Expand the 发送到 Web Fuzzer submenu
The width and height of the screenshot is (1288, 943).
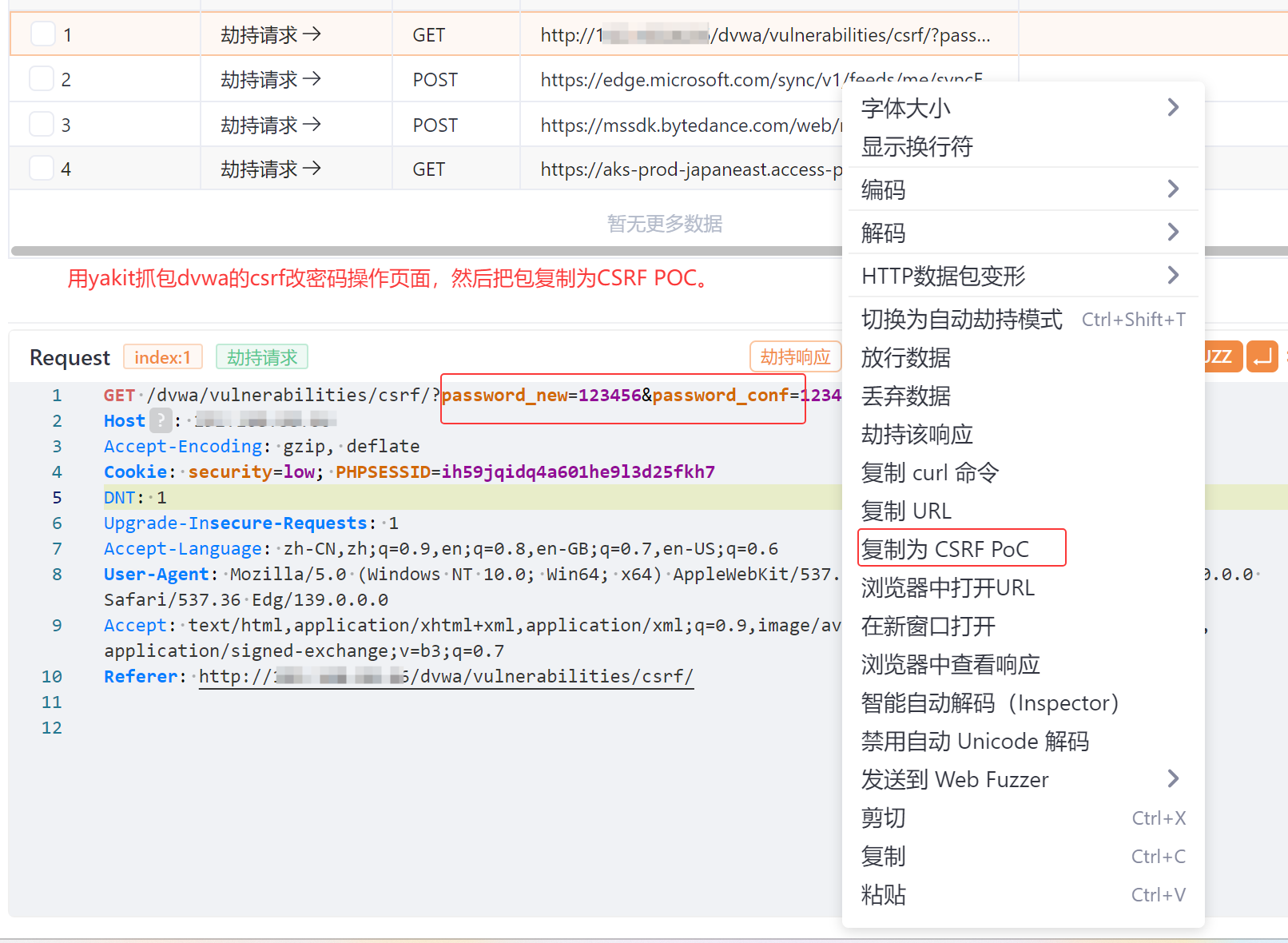coord(954,779)
